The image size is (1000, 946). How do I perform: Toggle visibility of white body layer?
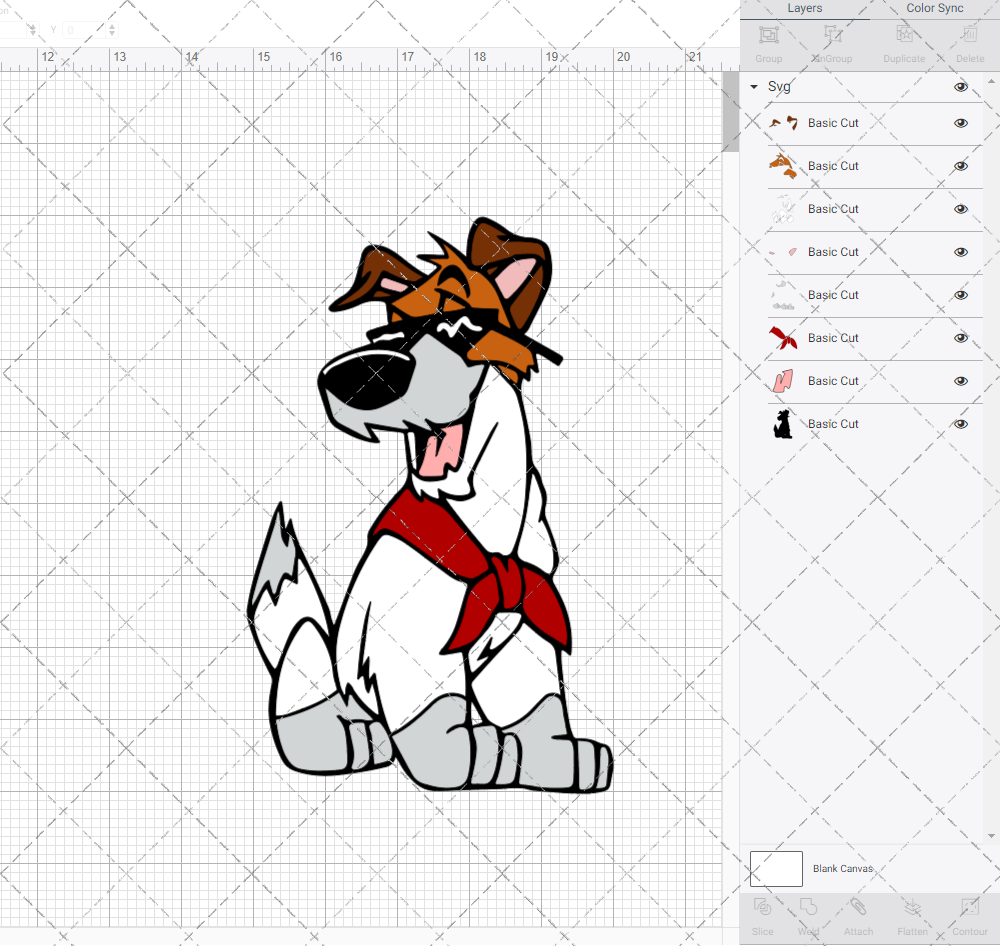click(x=960, y=209)
